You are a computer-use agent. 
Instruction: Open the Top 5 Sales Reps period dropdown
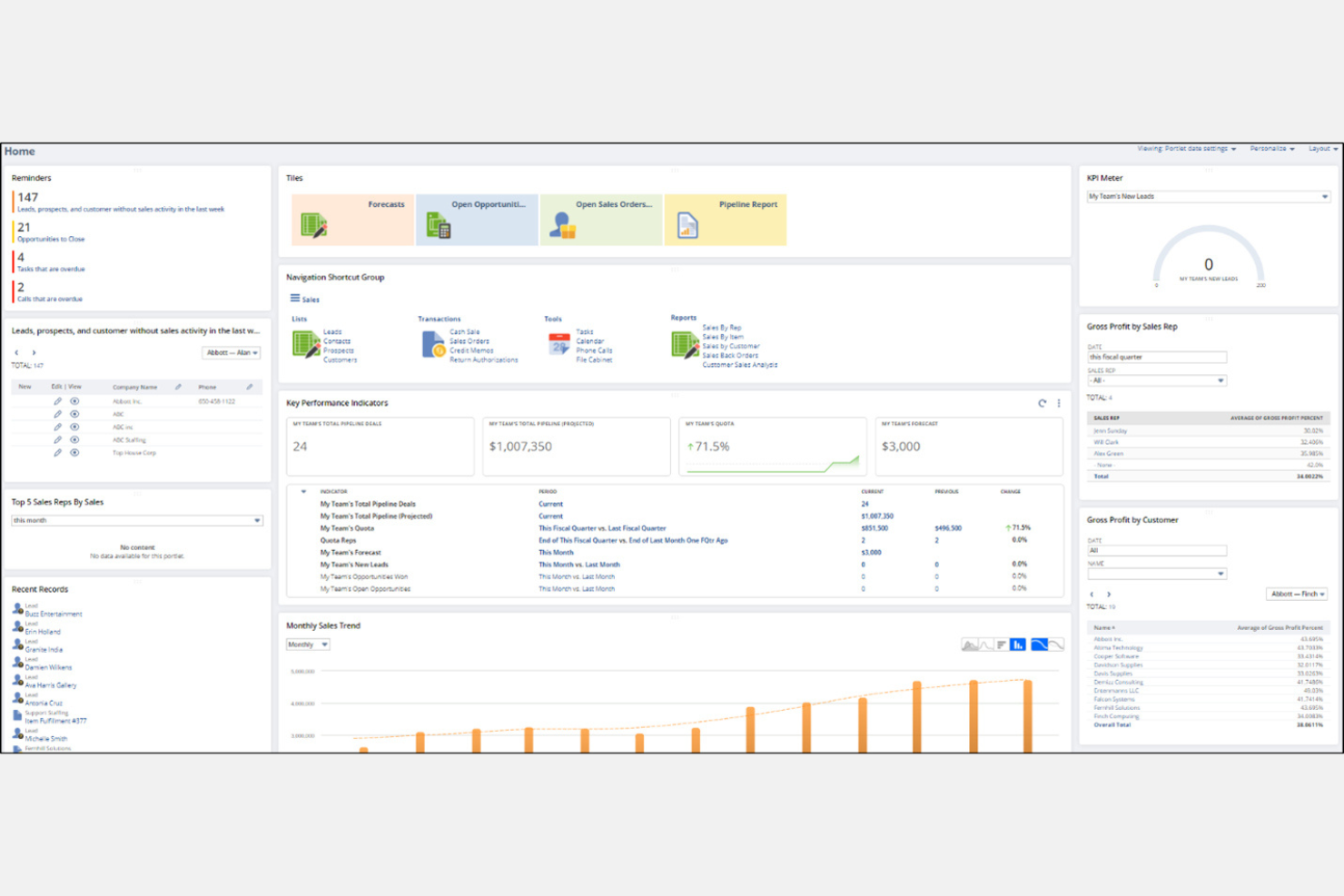257,520
